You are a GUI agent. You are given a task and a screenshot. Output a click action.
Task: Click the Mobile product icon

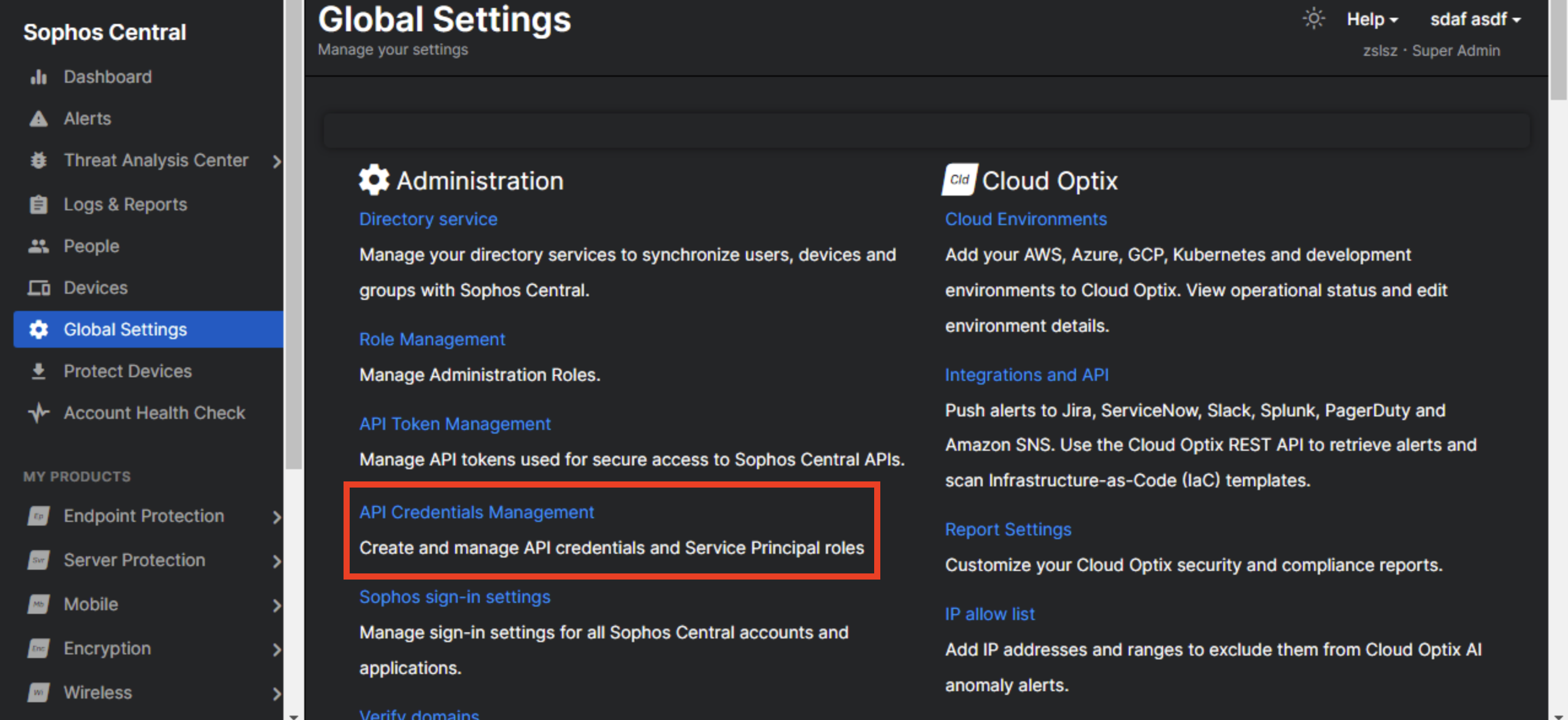[x=39, y=605]
